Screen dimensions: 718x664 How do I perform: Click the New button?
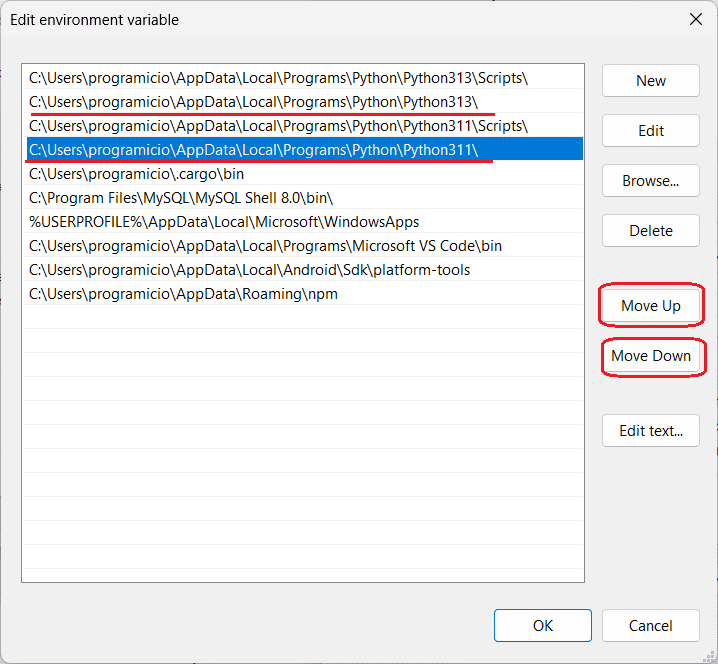click(651, 81)
